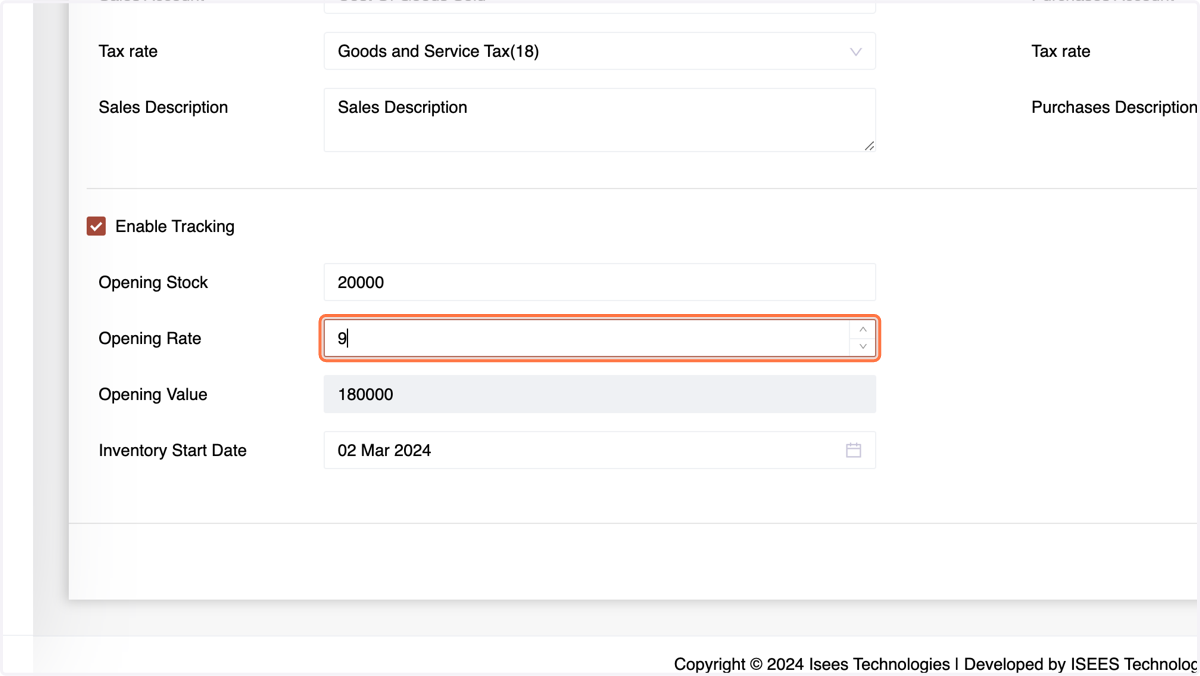Click the resize handle of Sales Description box
Image resolution: width=1200 pixels, height=676 pixels.
coord(869,145)
